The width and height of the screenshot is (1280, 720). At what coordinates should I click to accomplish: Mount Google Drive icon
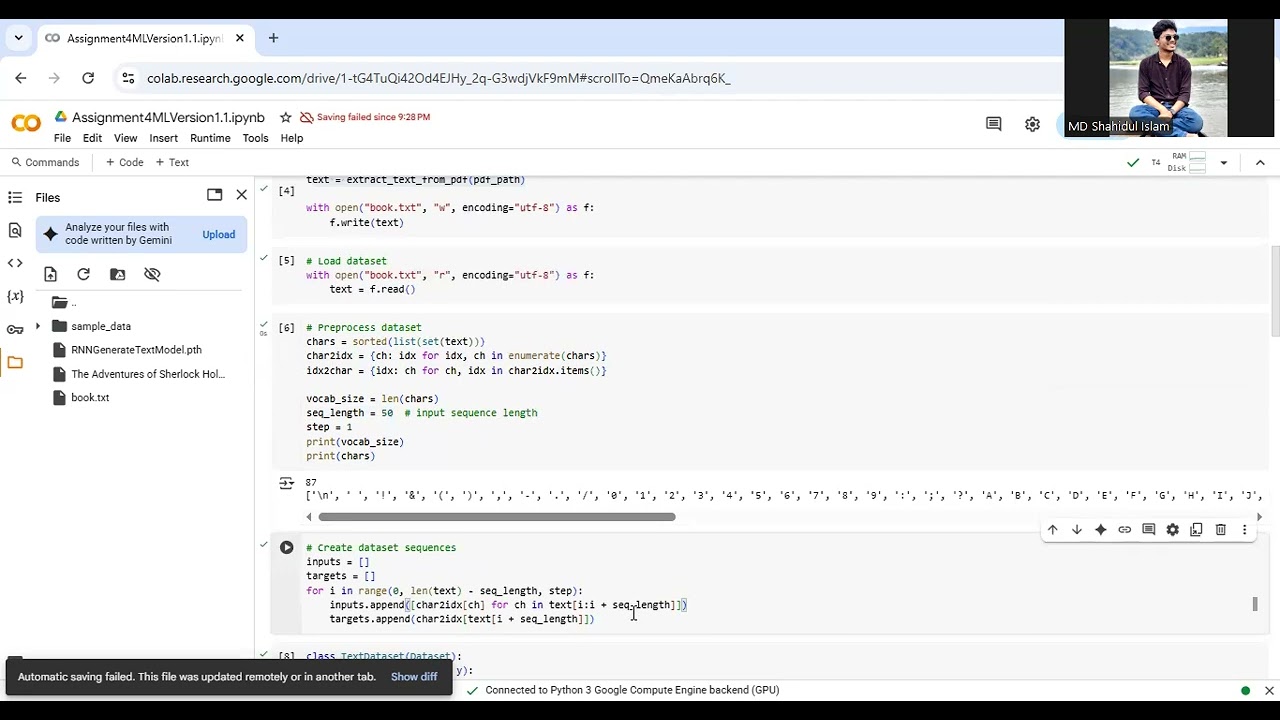click(x=118, y=274)
